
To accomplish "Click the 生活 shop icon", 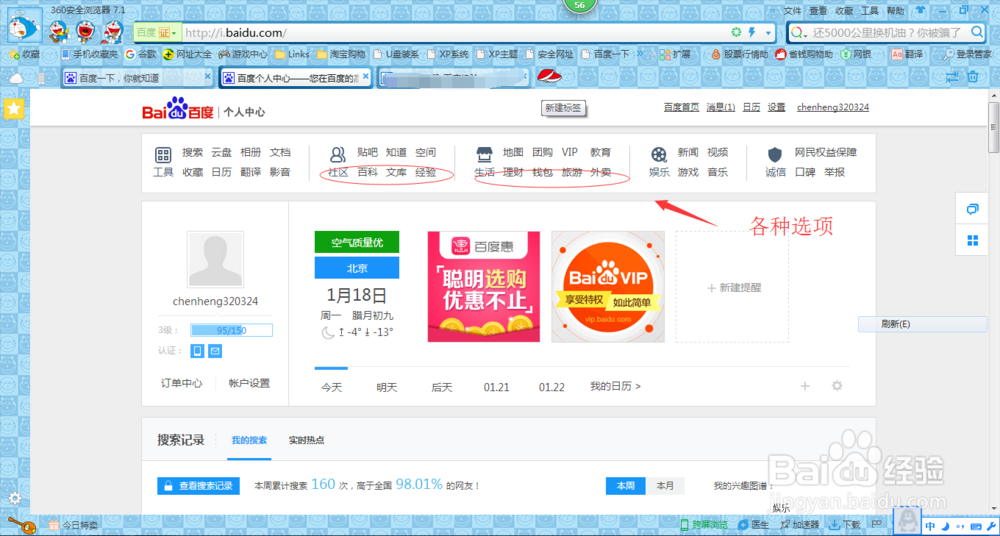I will 485,154.
